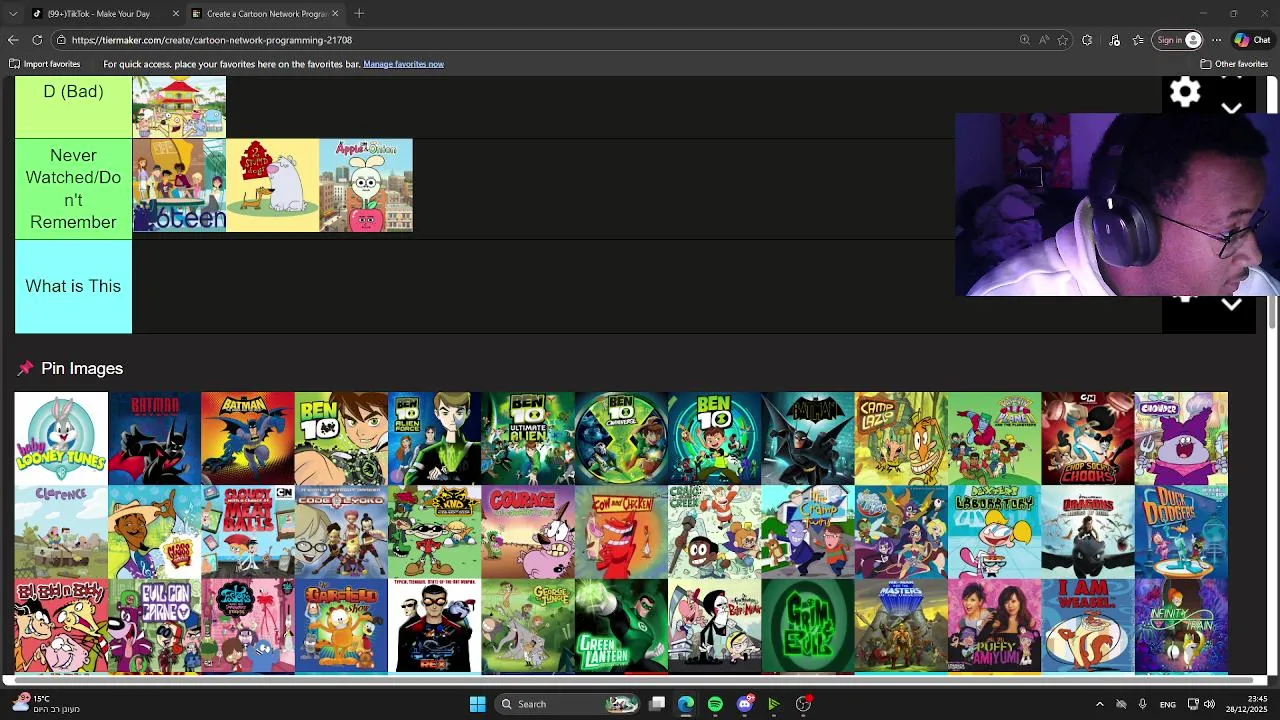Screen dimensions: 1280x720
Task: Select Grim & Evil image
Action: pyautogui.click(x=808, y=625)
